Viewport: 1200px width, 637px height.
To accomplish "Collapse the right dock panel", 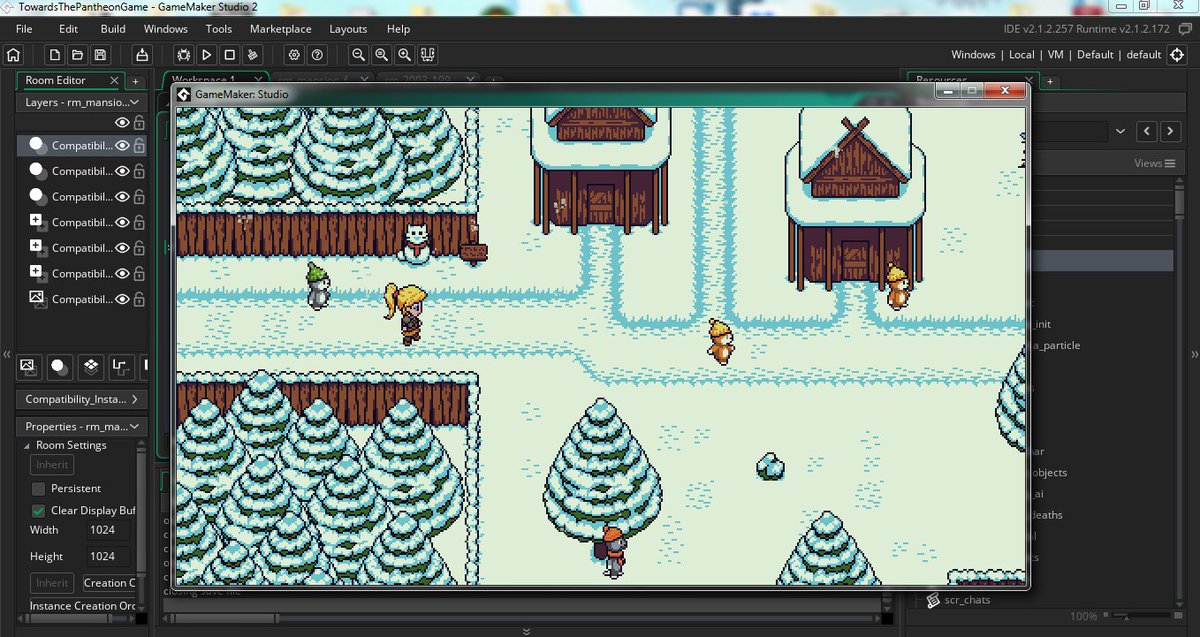I will [1194, 355].
